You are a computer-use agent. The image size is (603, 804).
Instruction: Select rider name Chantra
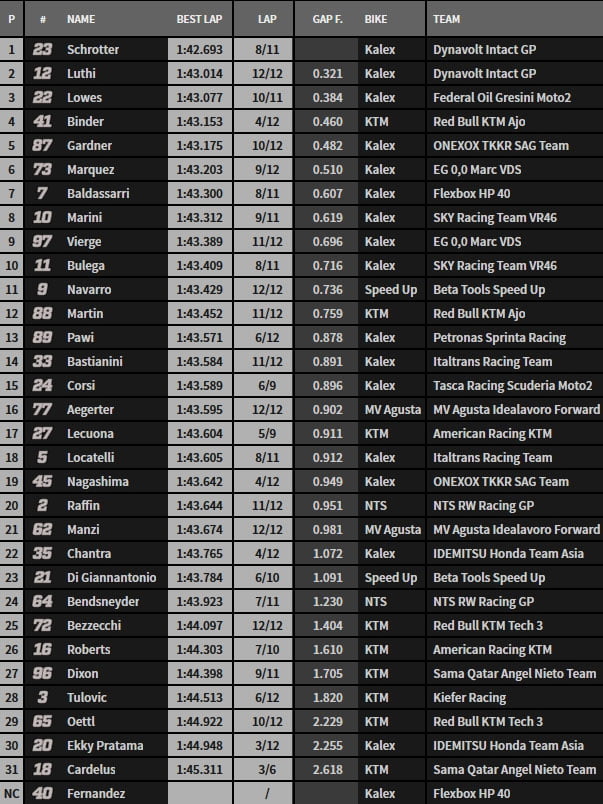89,554
